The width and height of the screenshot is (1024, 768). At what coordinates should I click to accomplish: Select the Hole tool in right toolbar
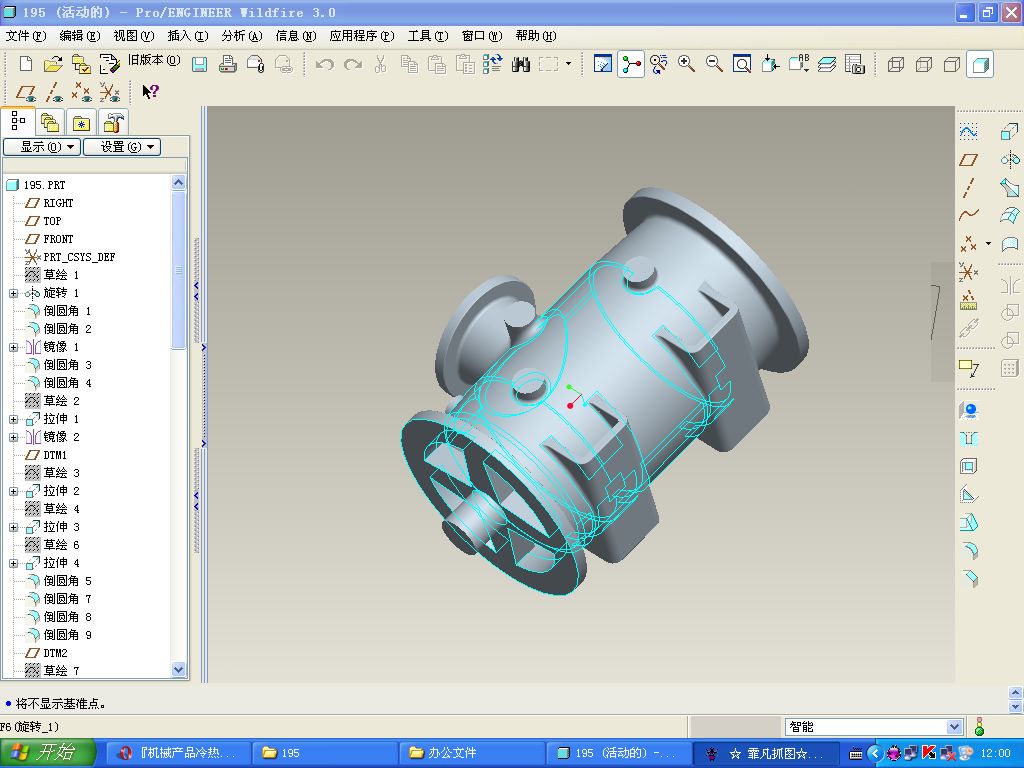(x=969, y=438)
